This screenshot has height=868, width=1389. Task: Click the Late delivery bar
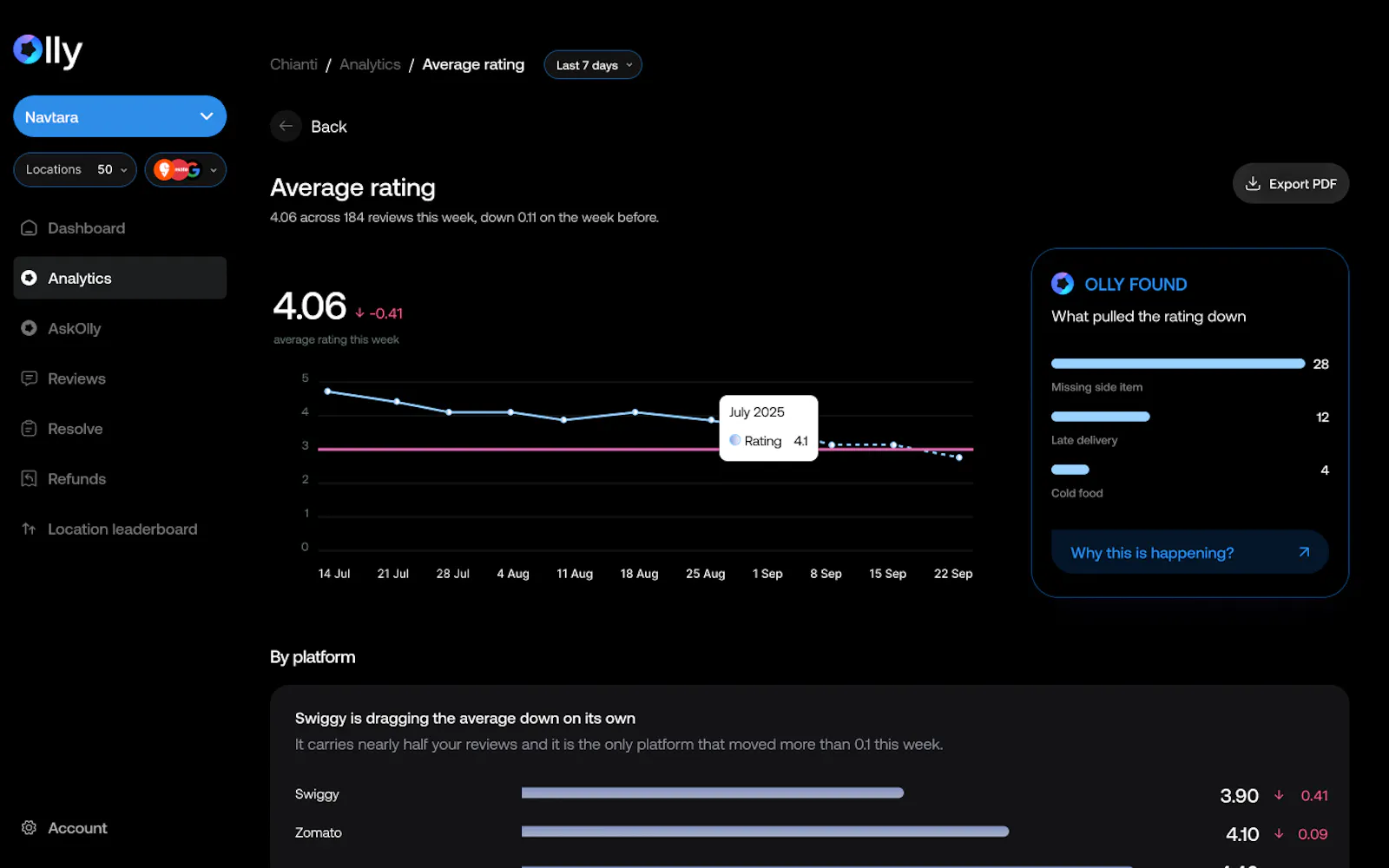[1101, 417]
